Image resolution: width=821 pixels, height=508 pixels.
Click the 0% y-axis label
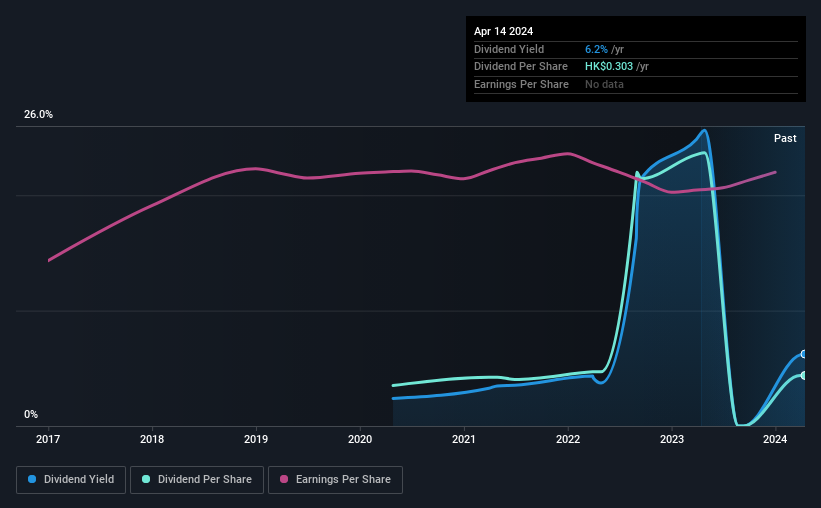(x=31, y=415)
